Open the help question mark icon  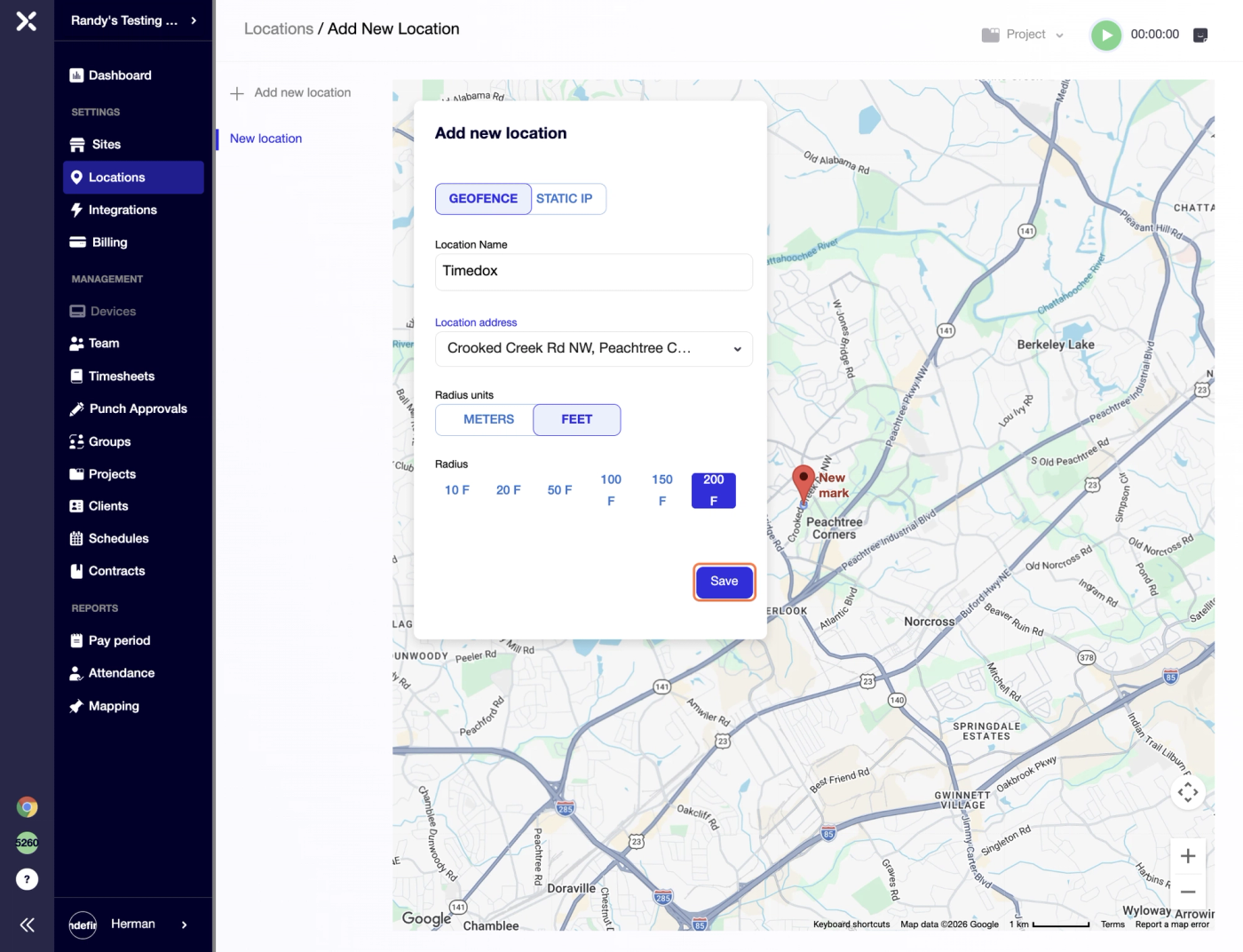(x=27, y=879)
